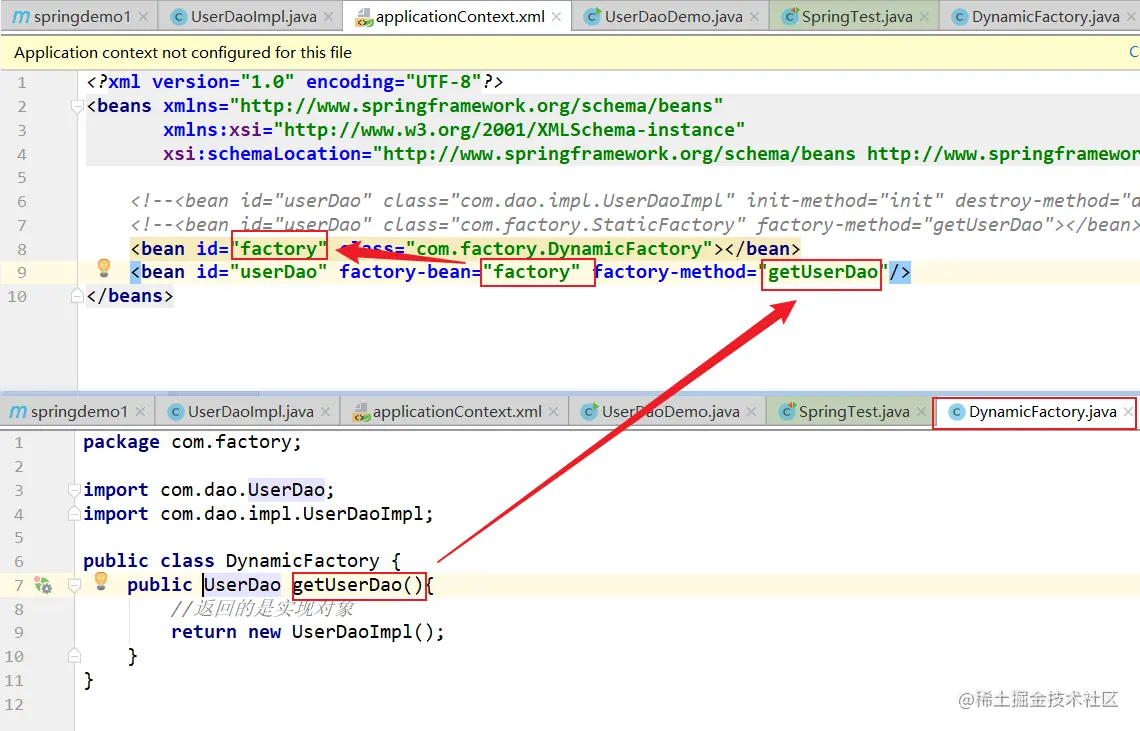
Task: Click 'return new UserDaoImpl();' statement
Action: click(x=308, y=632)
